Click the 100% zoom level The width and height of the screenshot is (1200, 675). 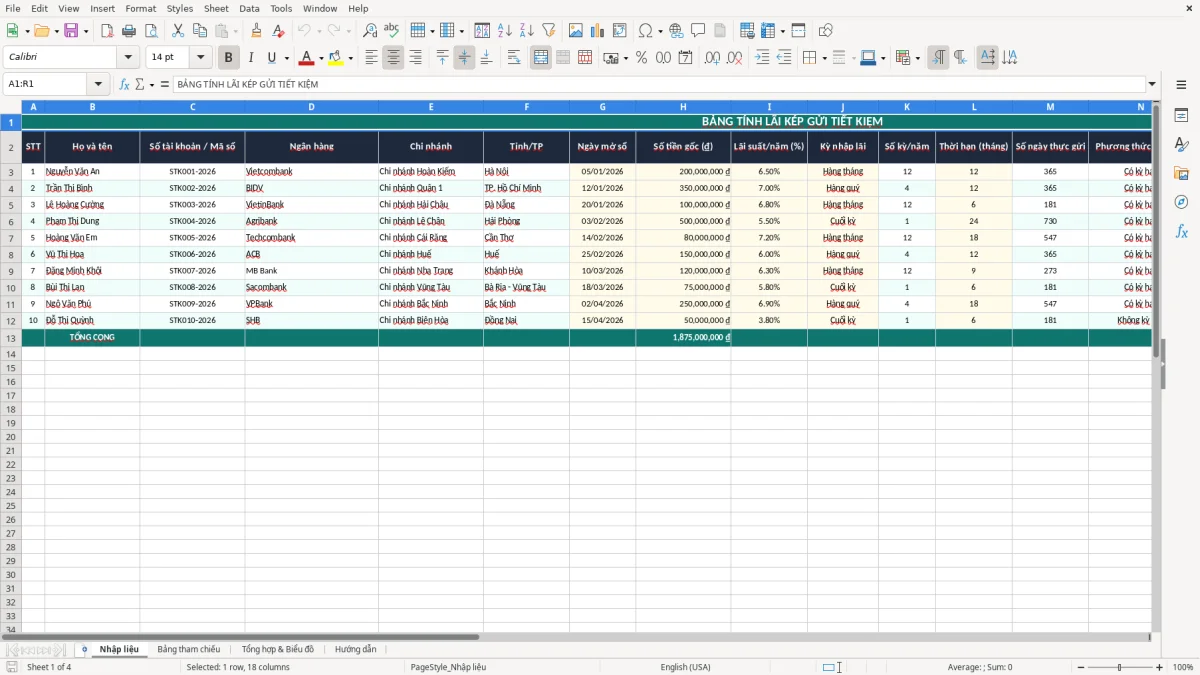tap(1183, 667)
